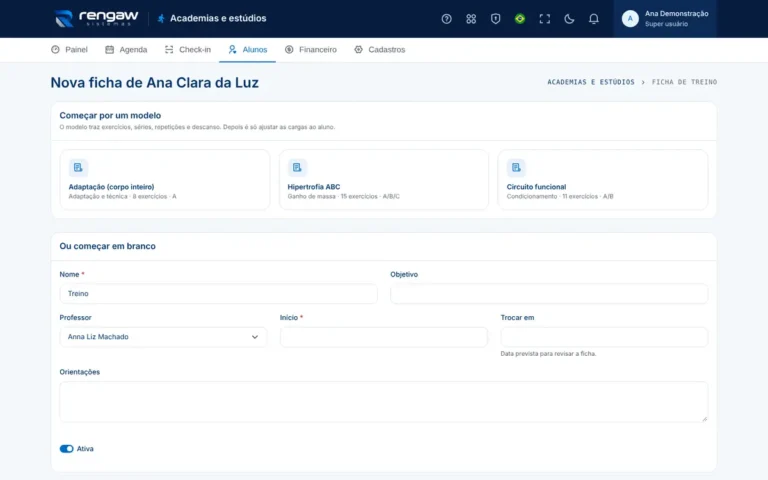Click the Objetivo input field
768x480 pixels.
[549, 294]
